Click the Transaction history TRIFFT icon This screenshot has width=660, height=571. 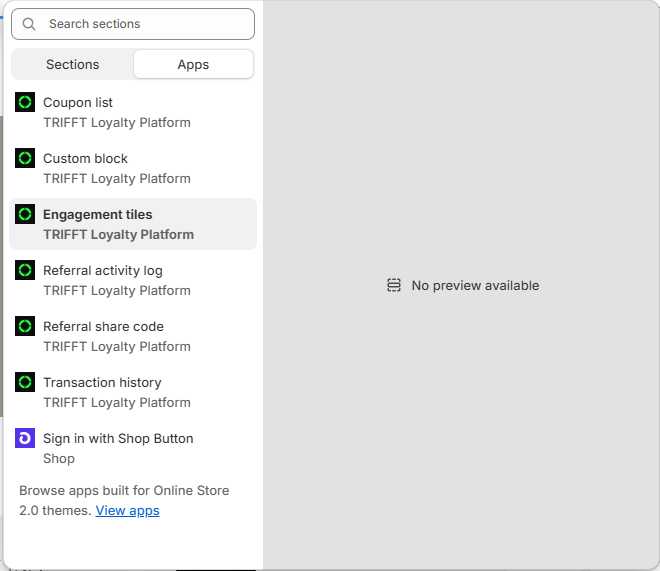point(25,382)
